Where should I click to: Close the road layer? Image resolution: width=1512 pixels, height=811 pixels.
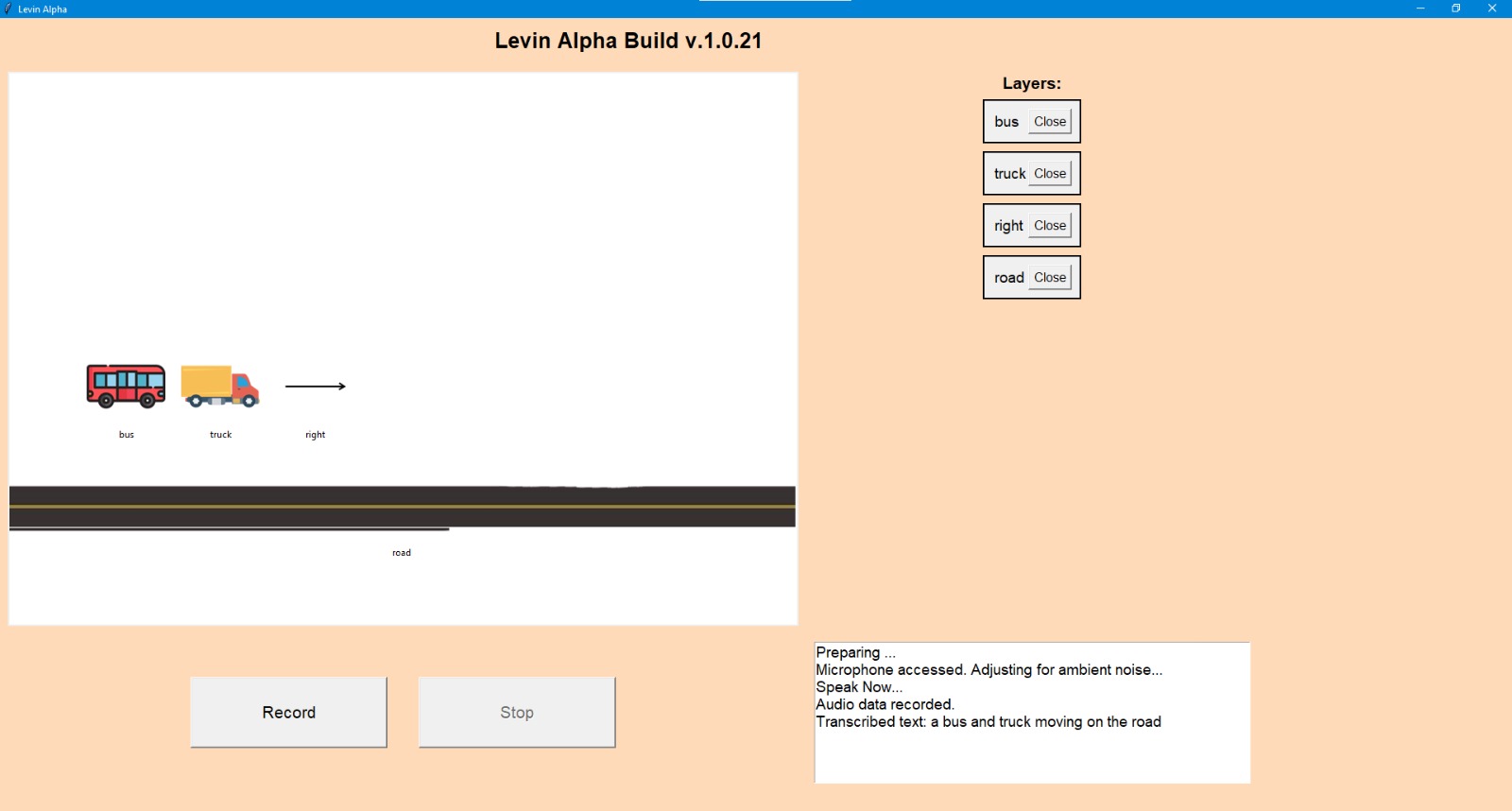(1049, 278)
